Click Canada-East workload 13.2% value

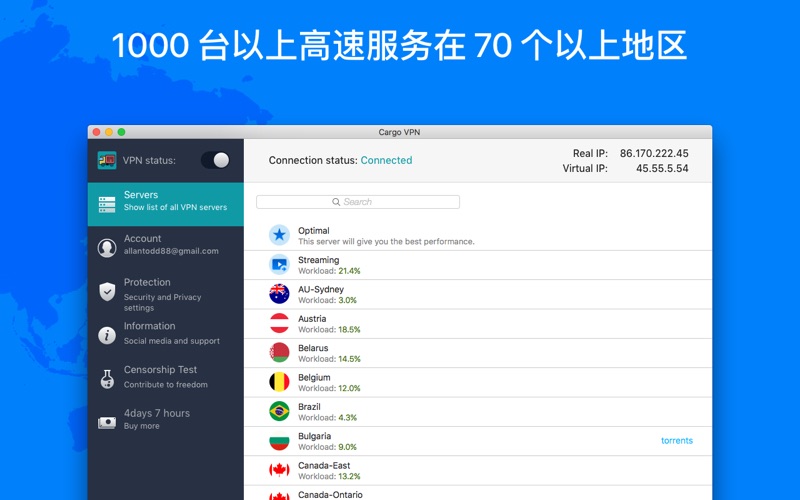click(349, 477)
